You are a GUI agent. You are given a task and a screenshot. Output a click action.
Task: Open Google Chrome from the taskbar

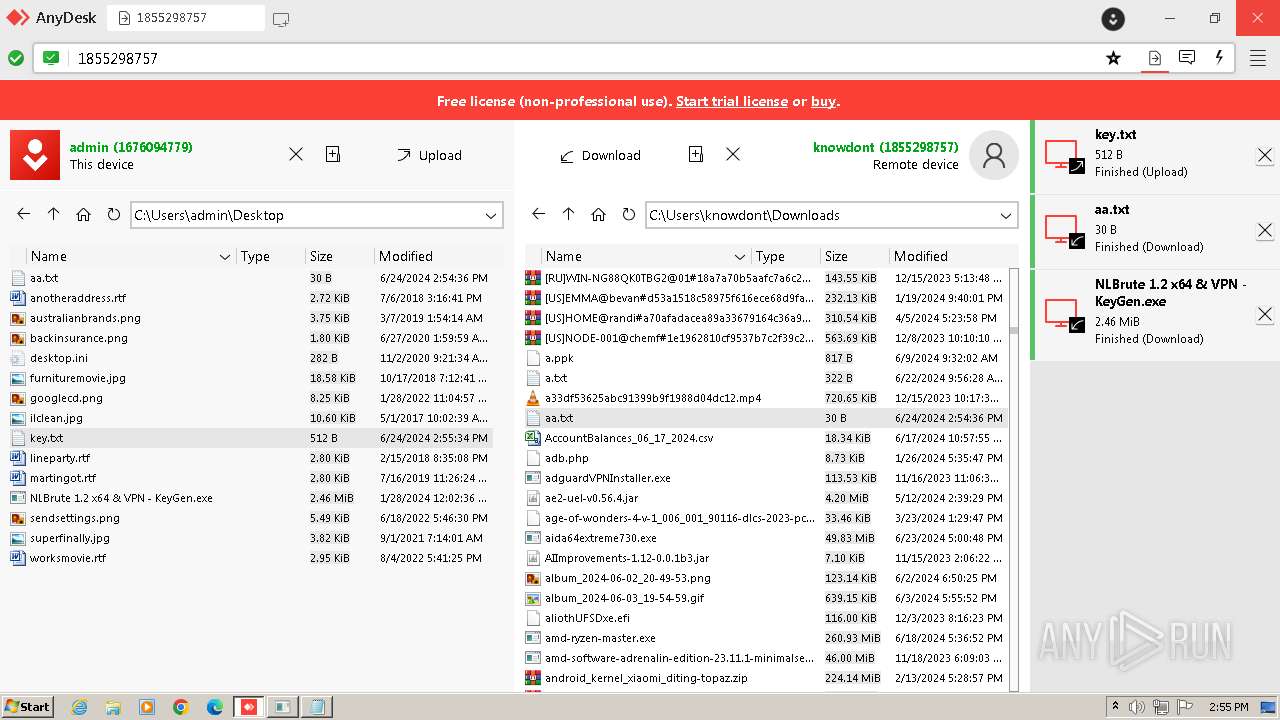tap(181, 707)
